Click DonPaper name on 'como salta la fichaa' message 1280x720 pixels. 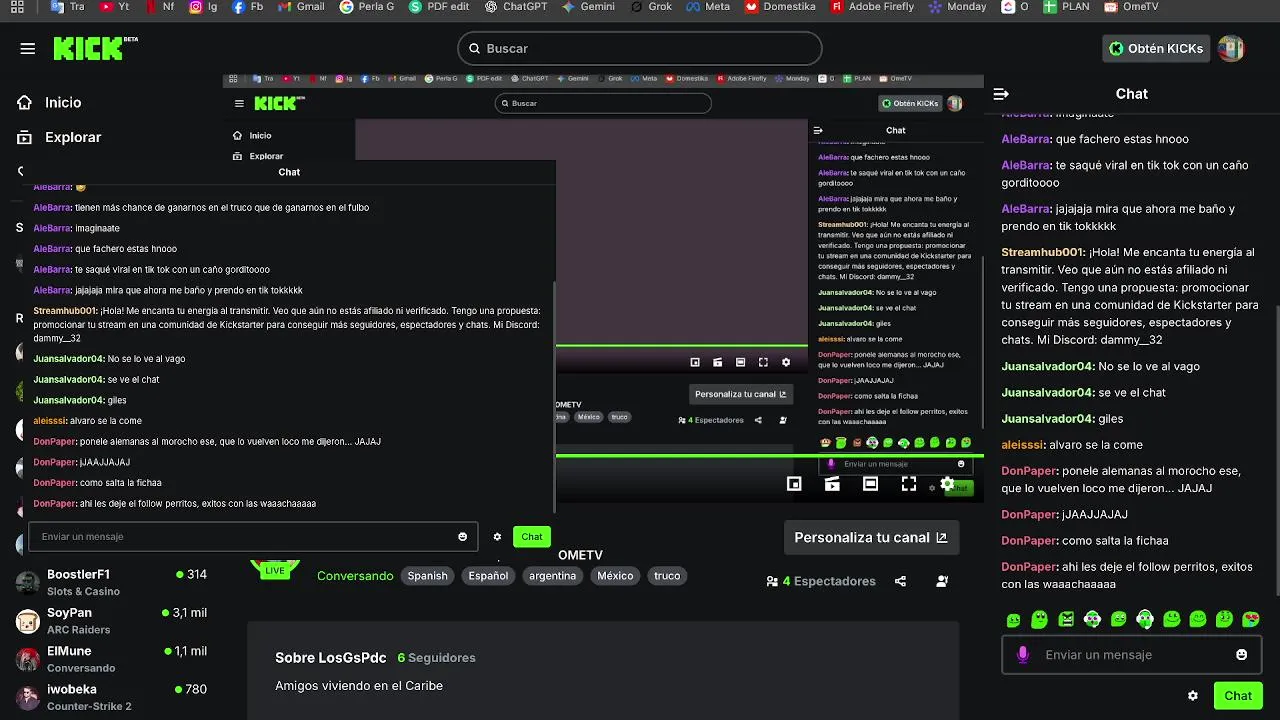(1029, 541)
